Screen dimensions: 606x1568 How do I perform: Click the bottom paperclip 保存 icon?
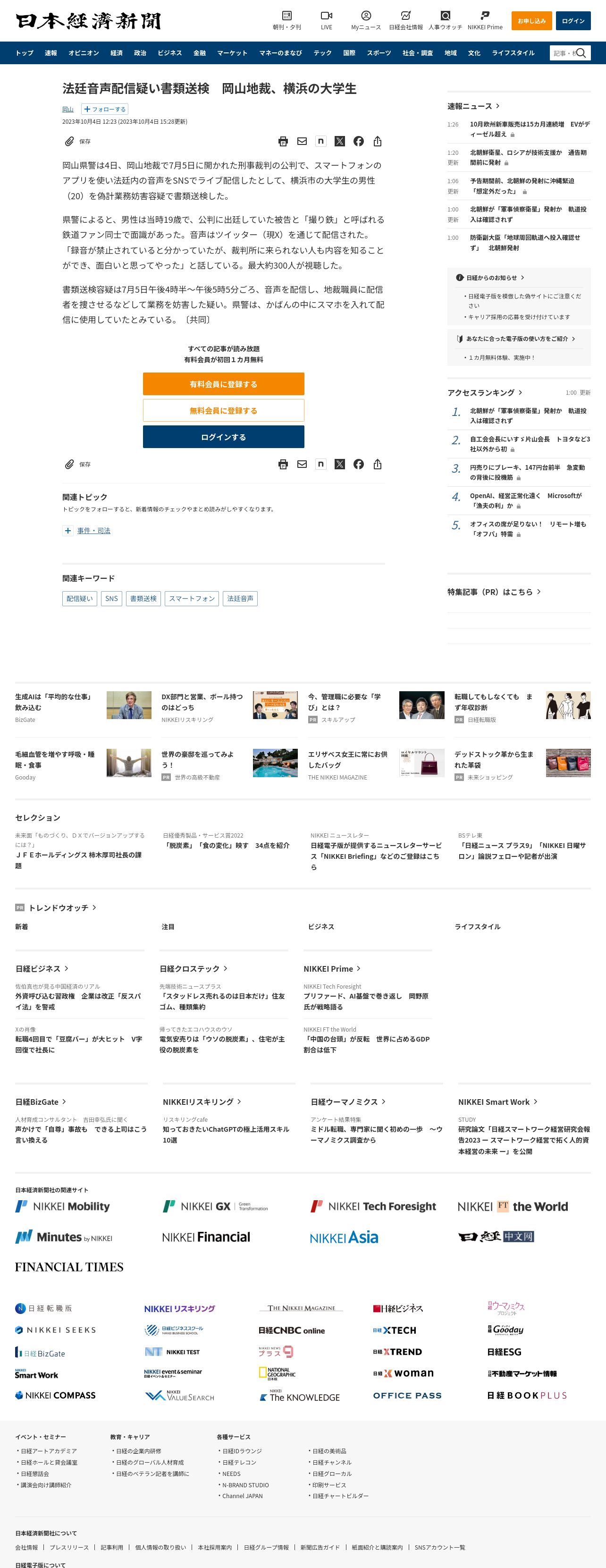tap(69, 465)
